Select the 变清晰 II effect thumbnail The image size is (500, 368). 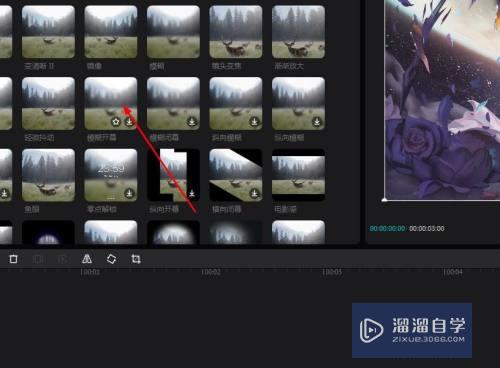[x=48, y=32]
